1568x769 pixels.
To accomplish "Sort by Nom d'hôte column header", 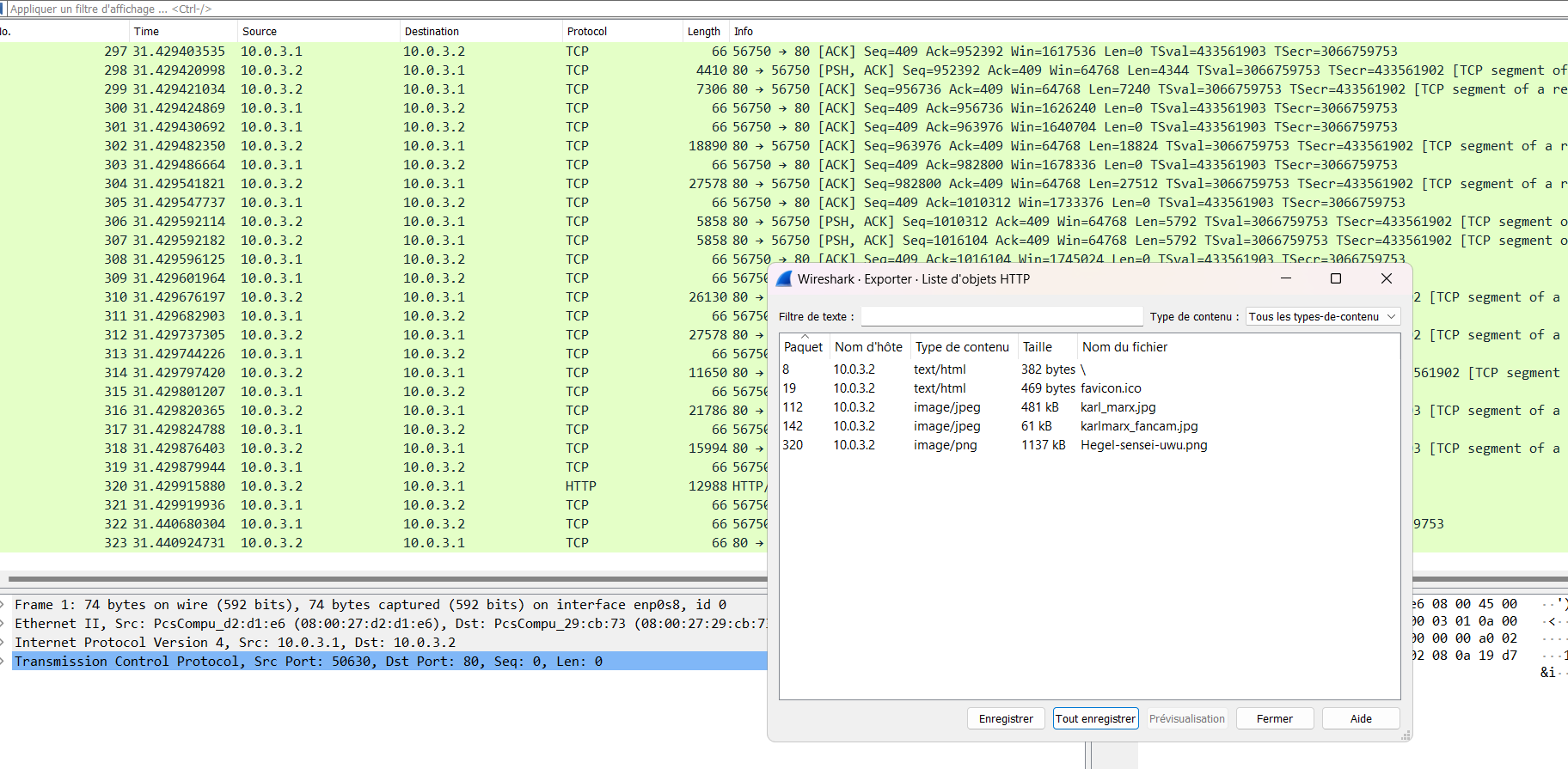I will pyautogui.click(x=868, y=347).
